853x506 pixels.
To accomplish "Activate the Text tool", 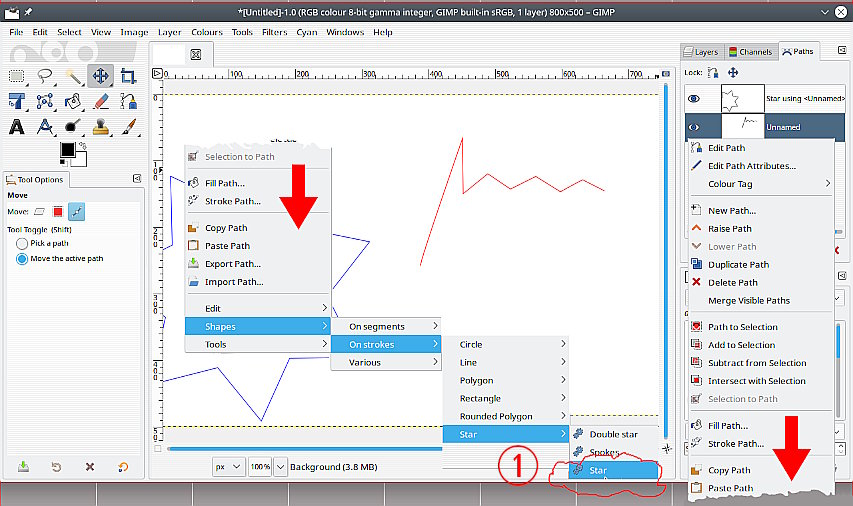I will pos(17,127).
